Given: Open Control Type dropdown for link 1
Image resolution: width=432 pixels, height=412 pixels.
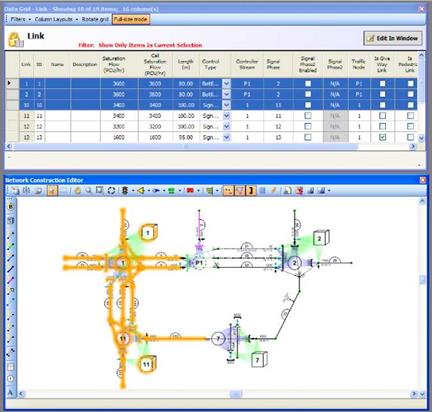Looking at the screenshot, I should (226, 83).
